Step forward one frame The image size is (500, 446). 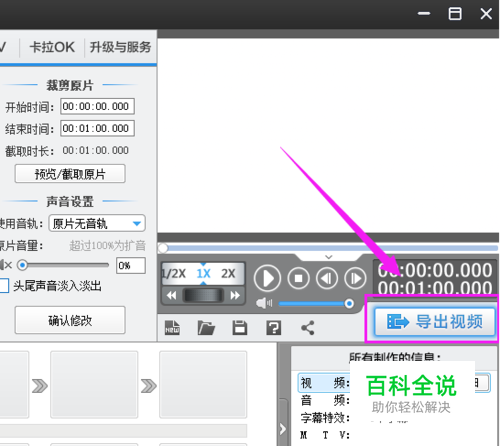pyautogui.click(x=355, y=278)
